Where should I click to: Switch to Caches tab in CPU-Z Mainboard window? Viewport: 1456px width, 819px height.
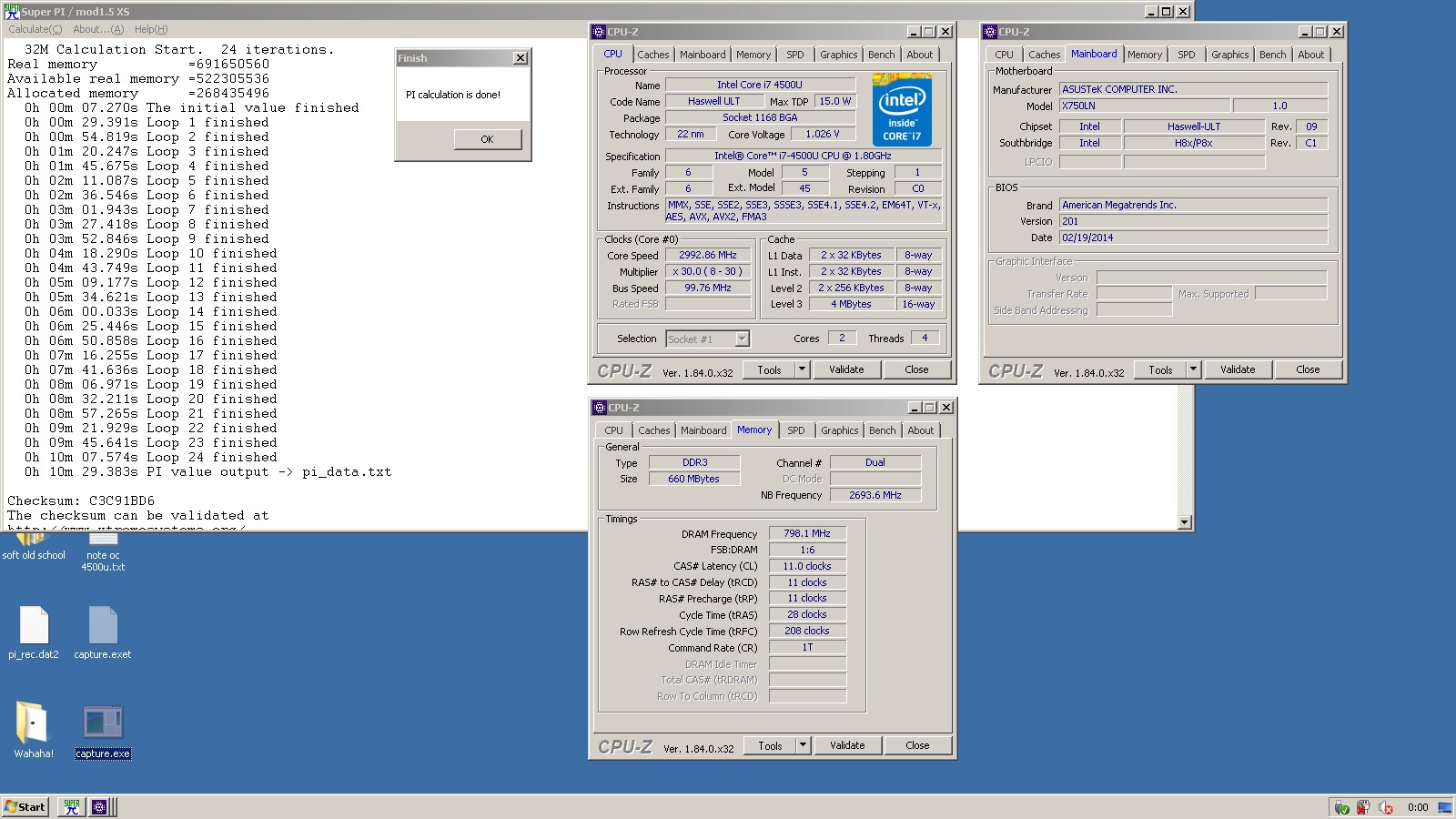(x=1045, y=55)
